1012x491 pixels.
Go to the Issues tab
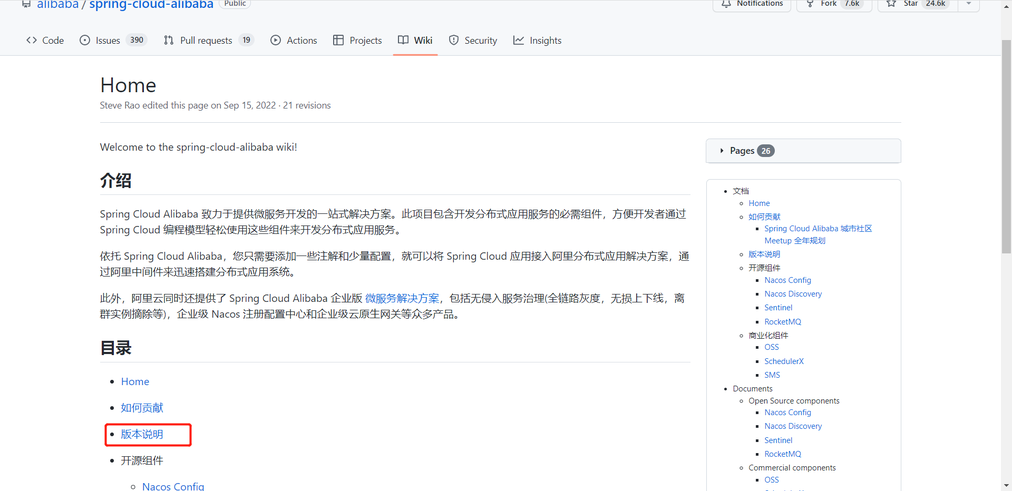[x=113, y=40]
